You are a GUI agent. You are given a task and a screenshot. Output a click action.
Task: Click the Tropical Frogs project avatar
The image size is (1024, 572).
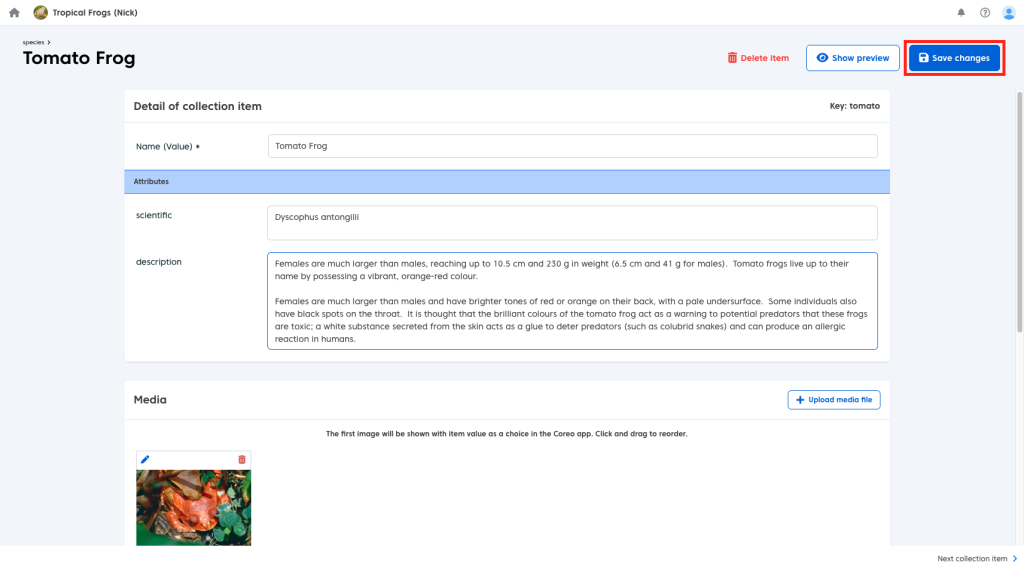40,13
